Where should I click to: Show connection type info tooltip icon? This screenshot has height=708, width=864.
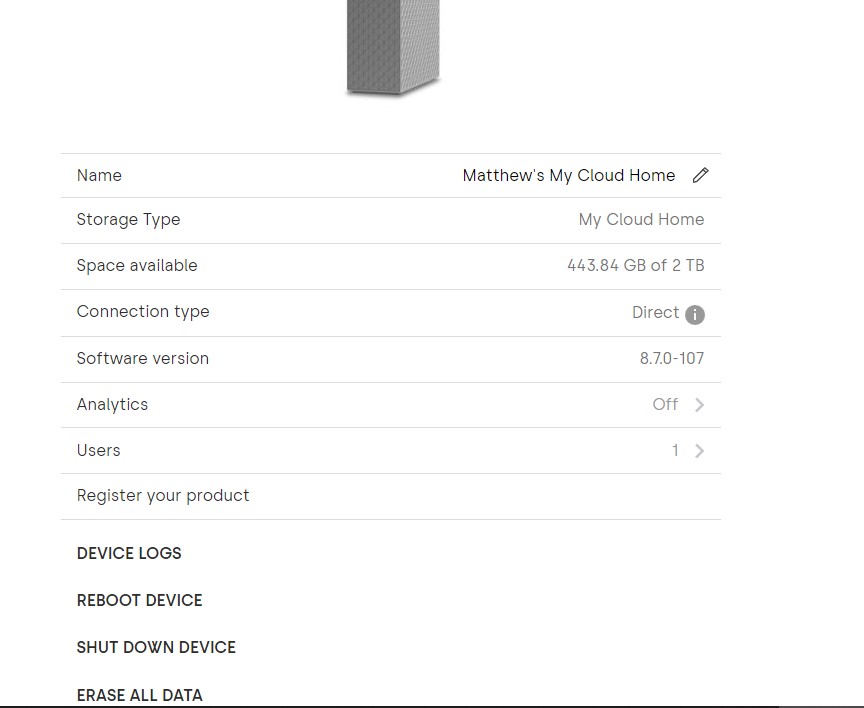point(695,314)
